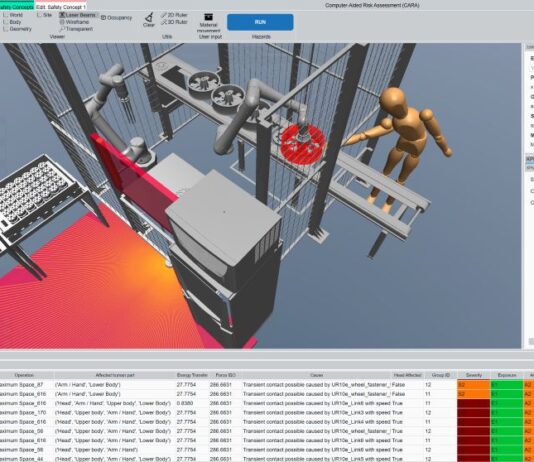Click cause cell mentioning UR10e_Link3
This screenshot has width=534, height=462.
[316, 413]
